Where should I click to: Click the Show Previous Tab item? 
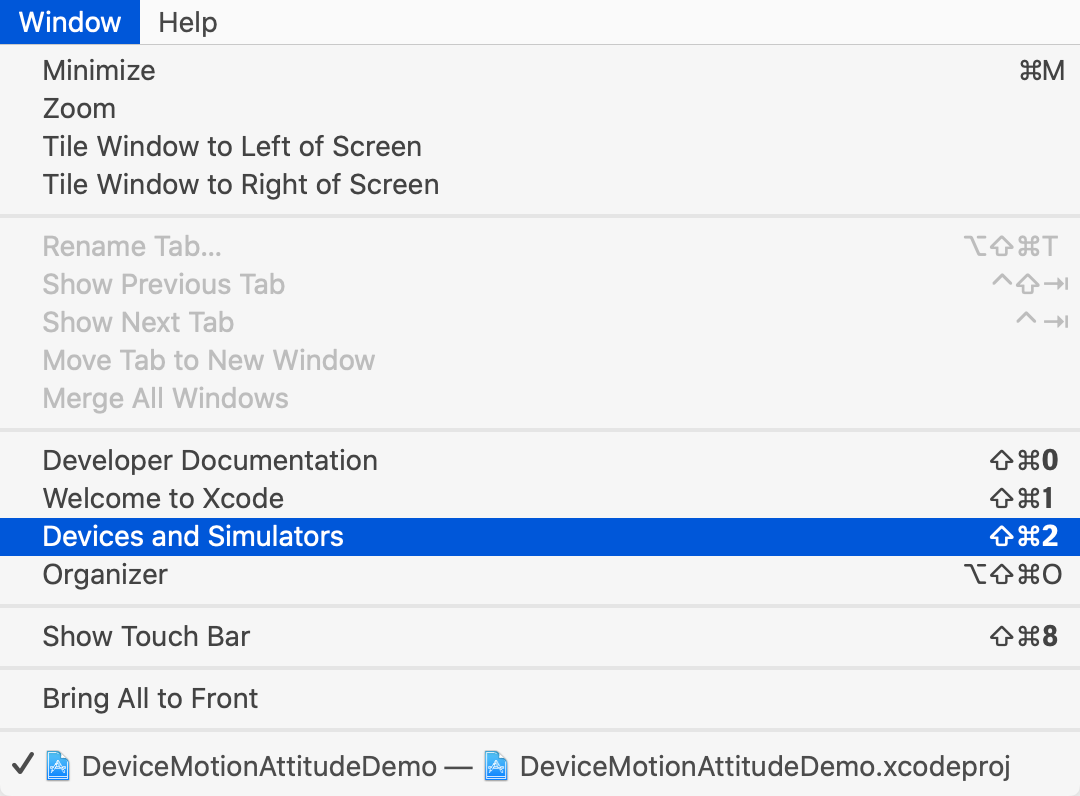pyautogui.click(x=540, y=284)
